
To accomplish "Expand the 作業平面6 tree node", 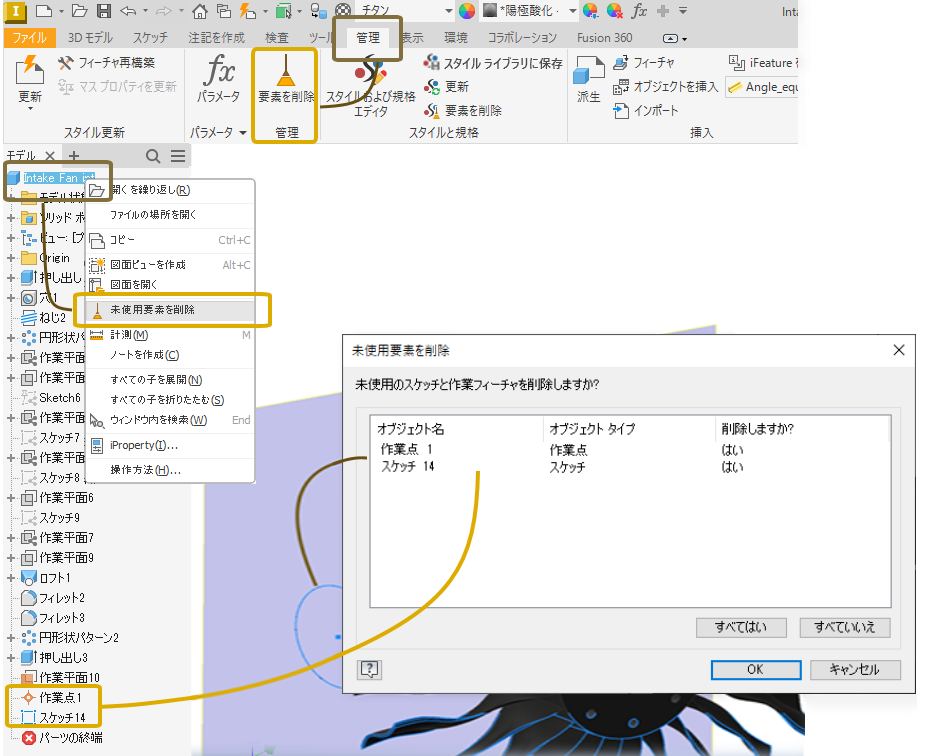I will 11,497.
